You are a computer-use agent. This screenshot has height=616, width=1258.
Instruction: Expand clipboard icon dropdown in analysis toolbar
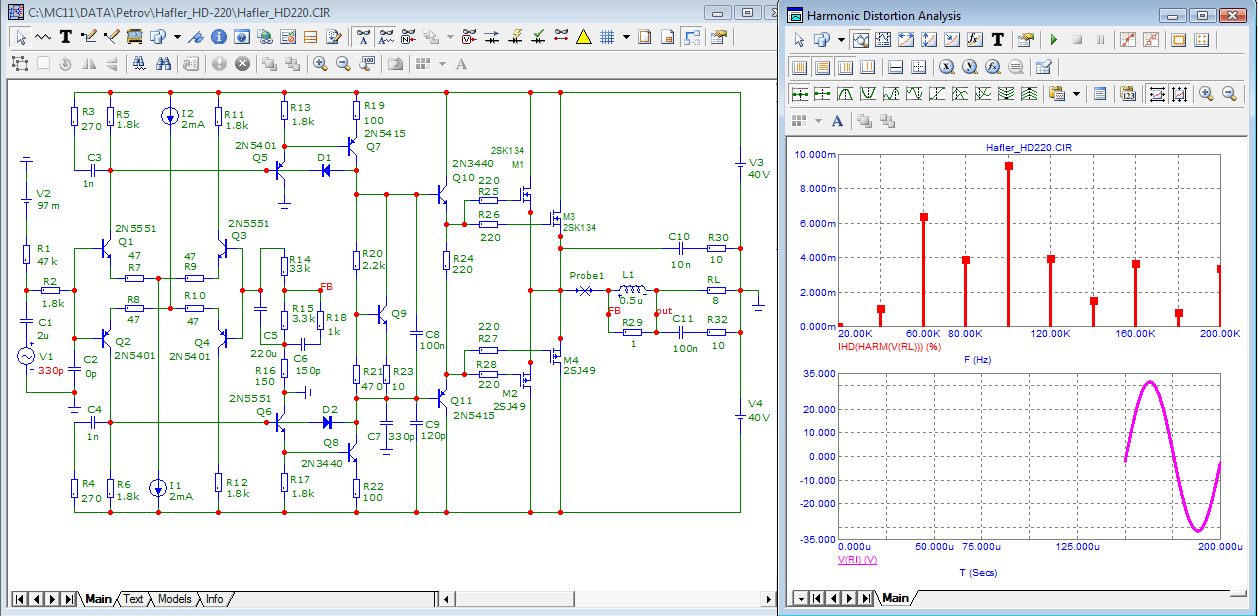[1076, 94]
